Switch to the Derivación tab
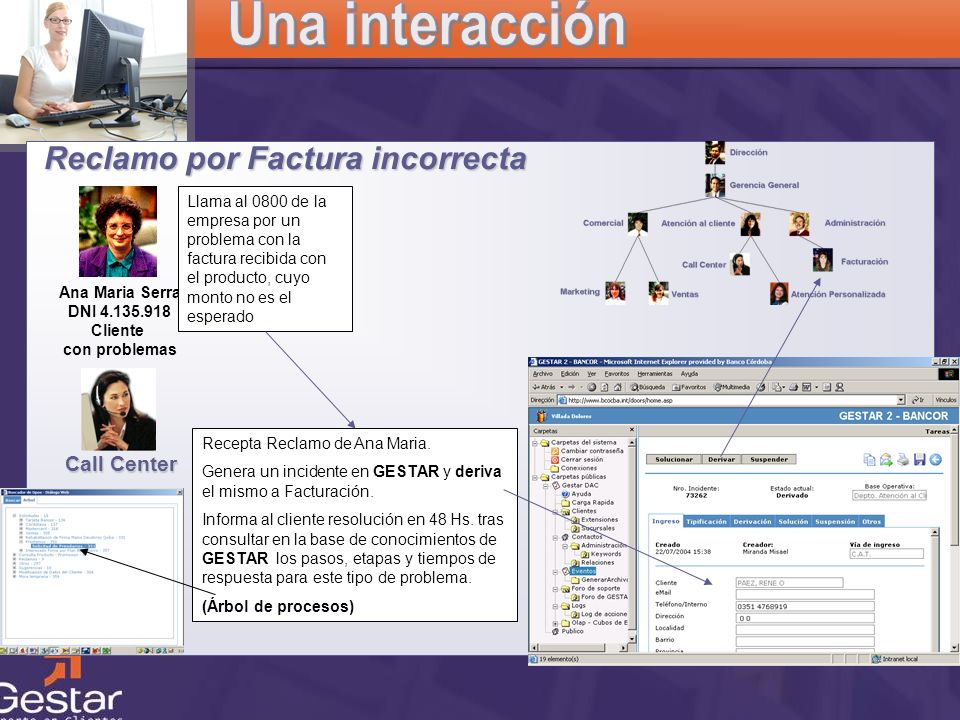The width and height of the screenshot is (960, 720). click(752, 521)
